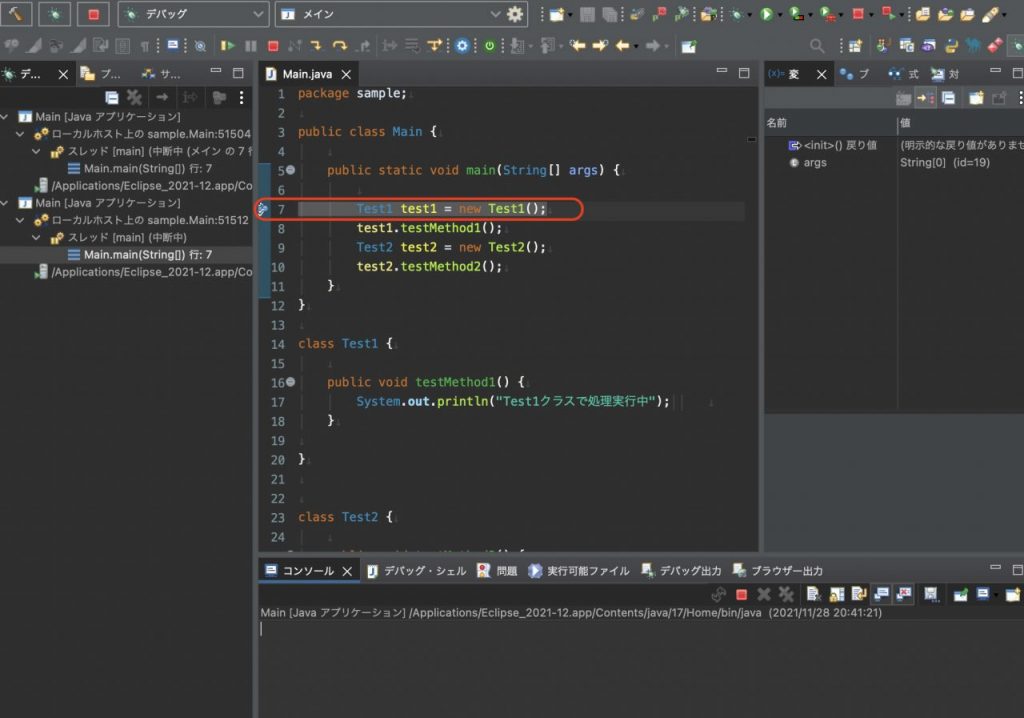Save console output with the disk icon
Image resolution: width=1024 pixels, height=718 pixels.
click(x=931, y=593)
